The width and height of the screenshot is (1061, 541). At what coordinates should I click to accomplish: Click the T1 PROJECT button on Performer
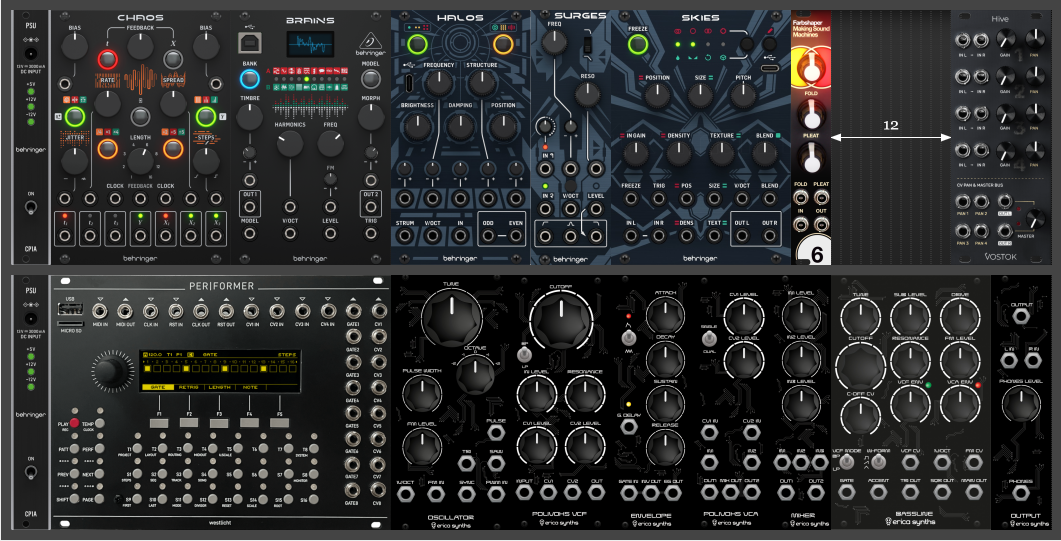click(137, 448)
